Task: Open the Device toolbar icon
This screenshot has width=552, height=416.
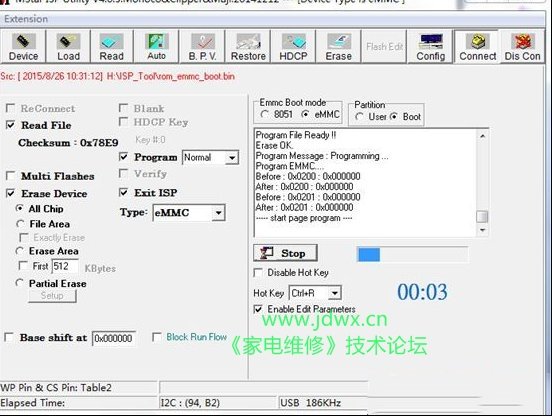Action: point(23,46)
